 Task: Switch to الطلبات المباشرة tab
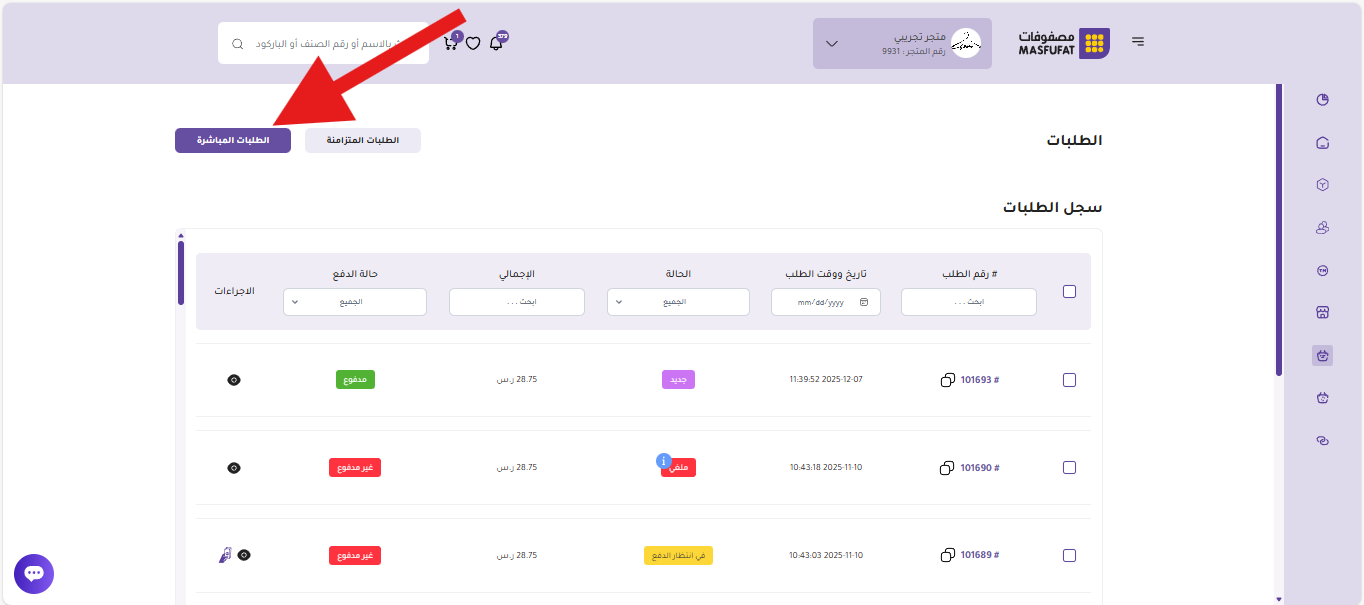click(233, 140)
